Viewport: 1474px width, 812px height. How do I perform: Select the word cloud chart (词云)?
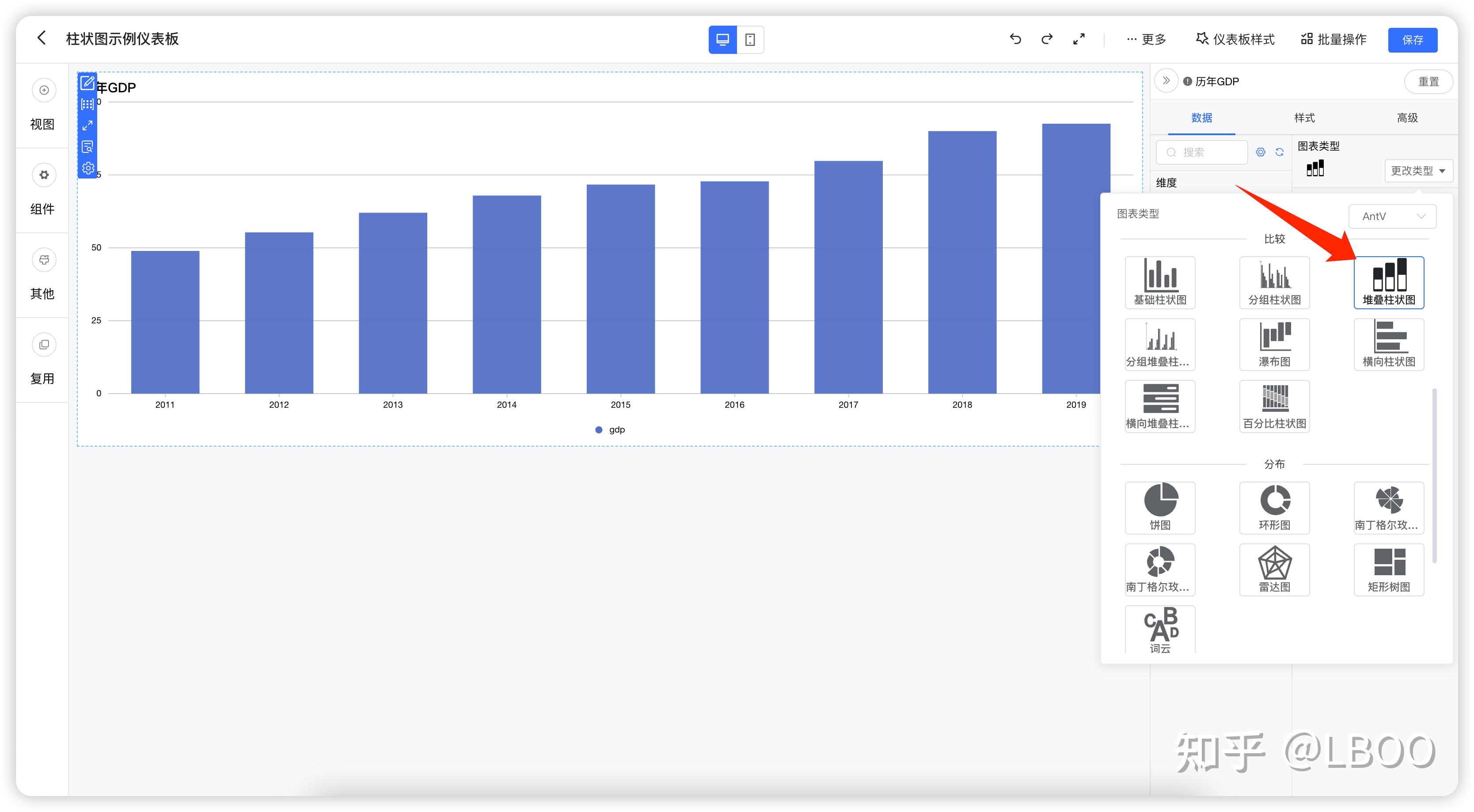coord(1160,630)
